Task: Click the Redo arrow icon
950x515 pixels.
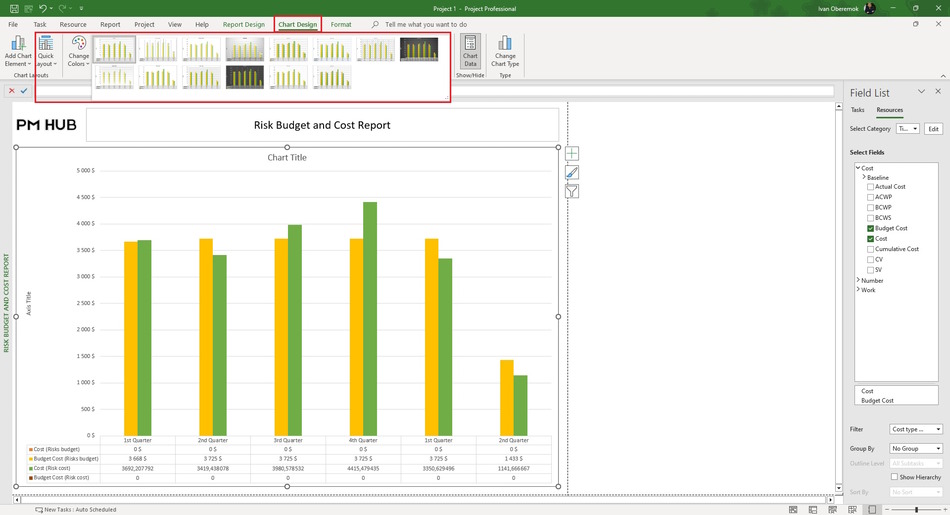Action: pos(62,8)
